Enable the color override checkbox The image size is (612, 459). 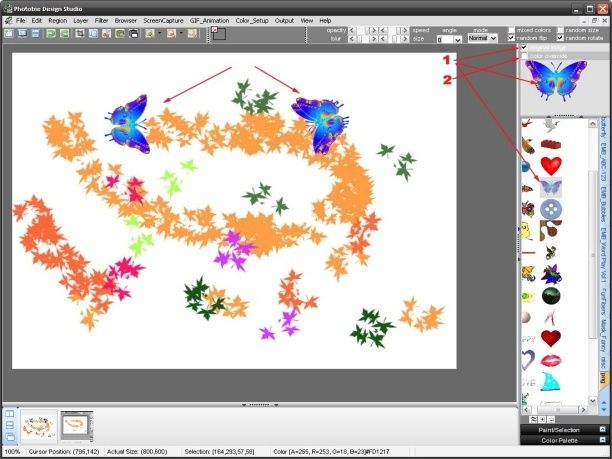point(523,55)
